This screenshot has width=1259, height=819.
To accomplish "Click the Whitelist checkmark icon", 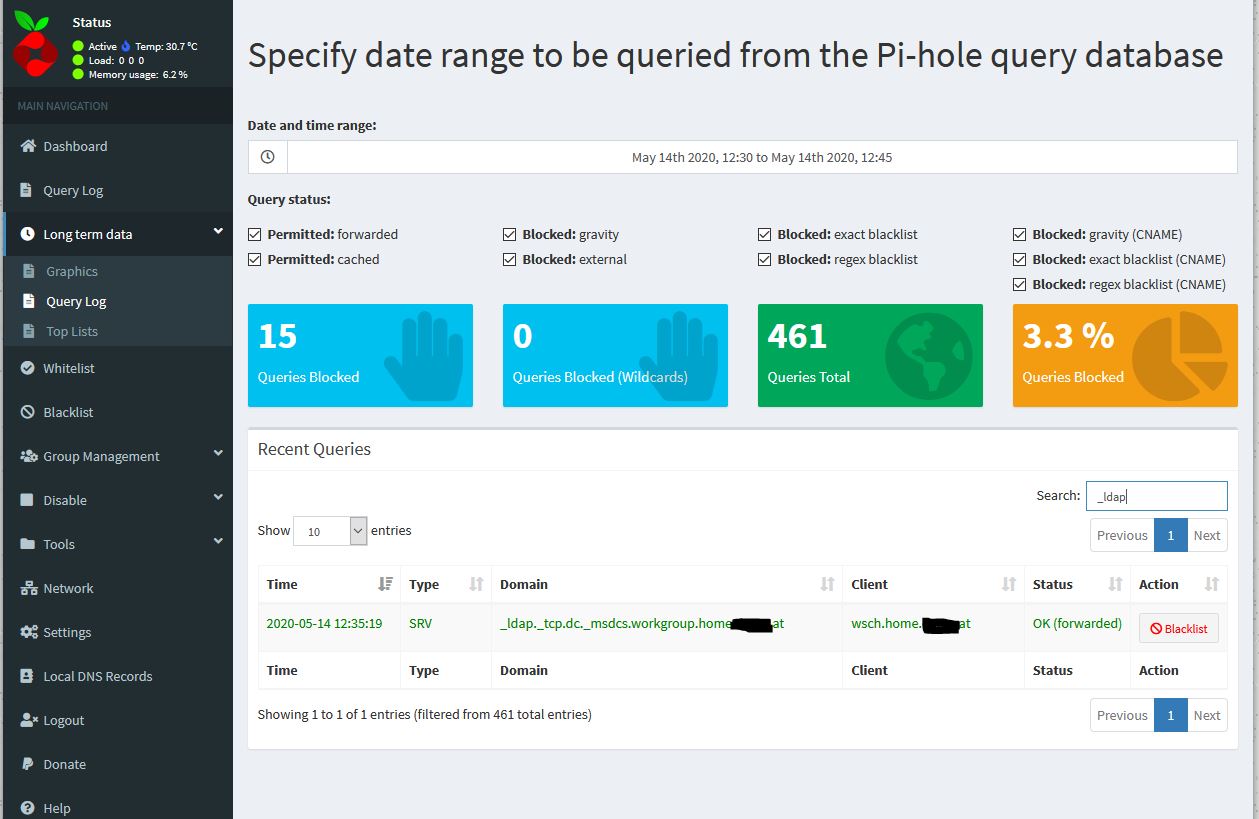I will pyautogui.click(x=29, y=368).
